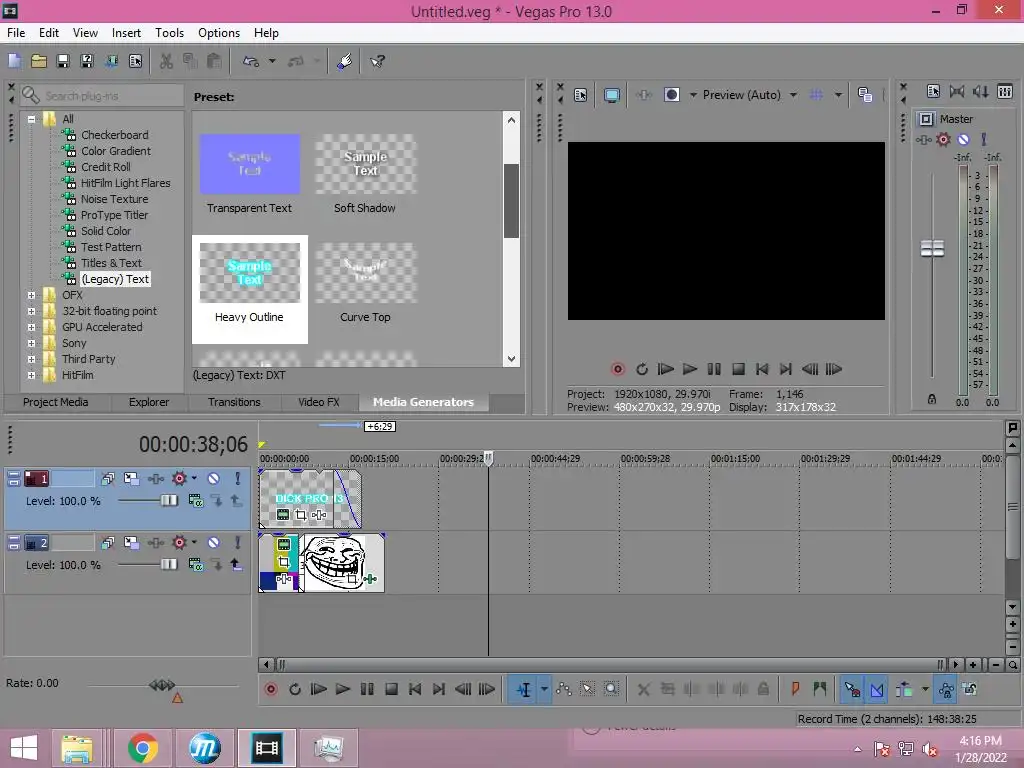Toggle mute on video track 1
The height and width of the screenshot is (768, 1024).
point(214,479)
